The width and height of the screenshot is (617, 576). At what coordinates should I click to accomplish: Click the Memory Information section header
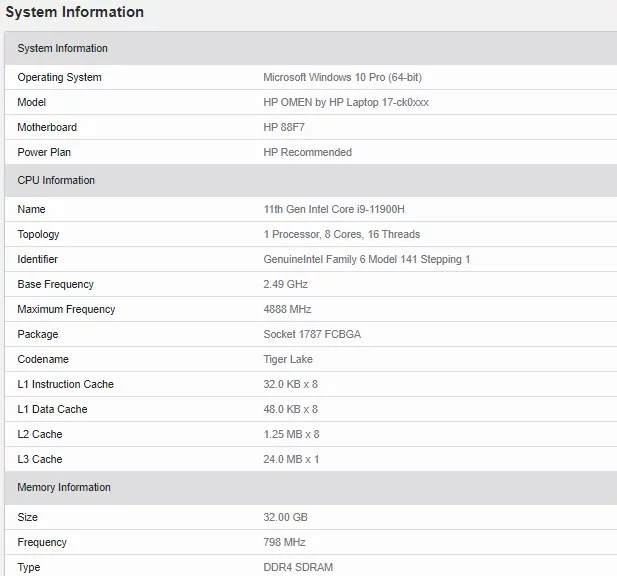click(64, 487)
